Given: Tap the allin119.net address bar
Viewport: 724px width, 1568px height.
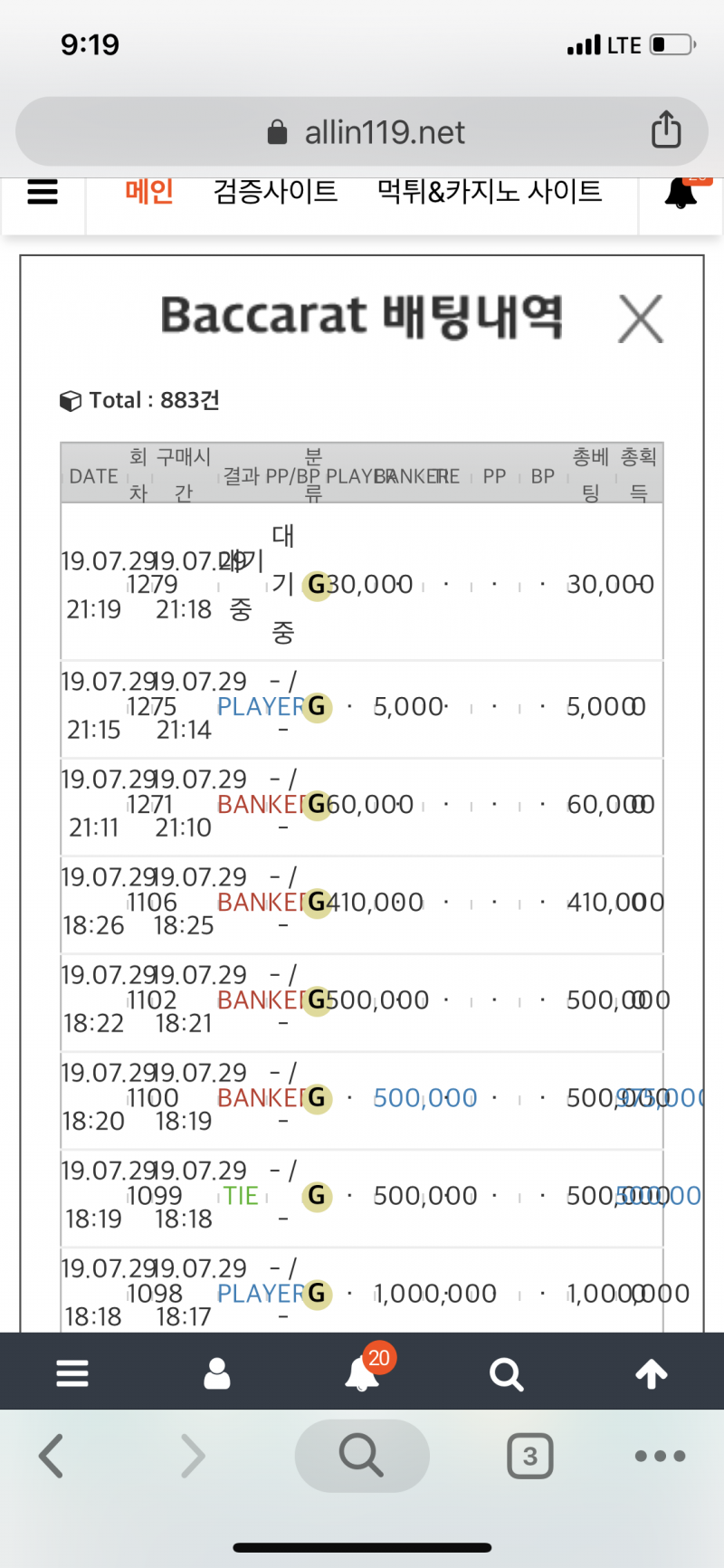Looking at the screenshot, I should (362, 132).
